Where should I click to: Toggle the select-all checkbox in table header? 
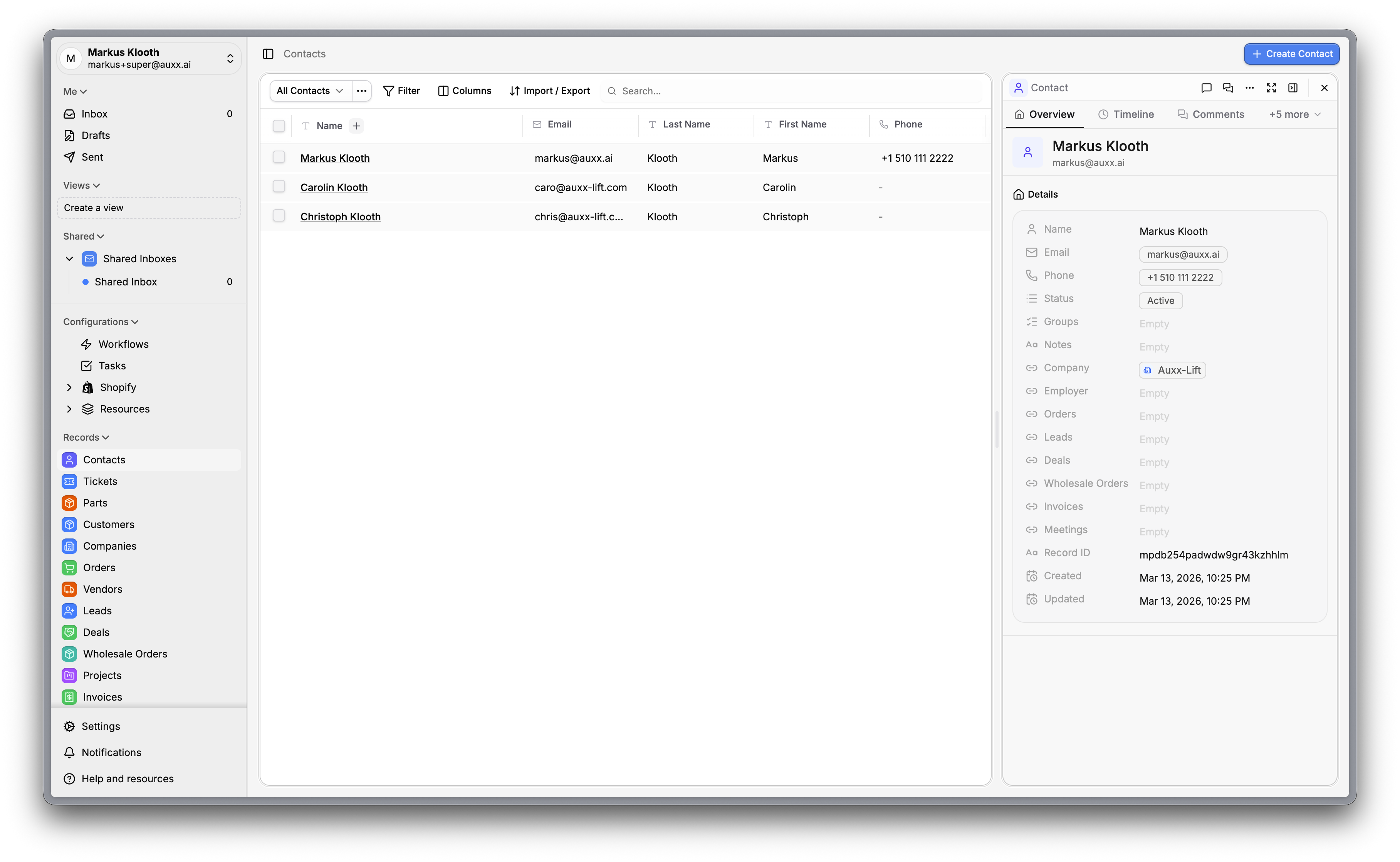pos(279,126)
